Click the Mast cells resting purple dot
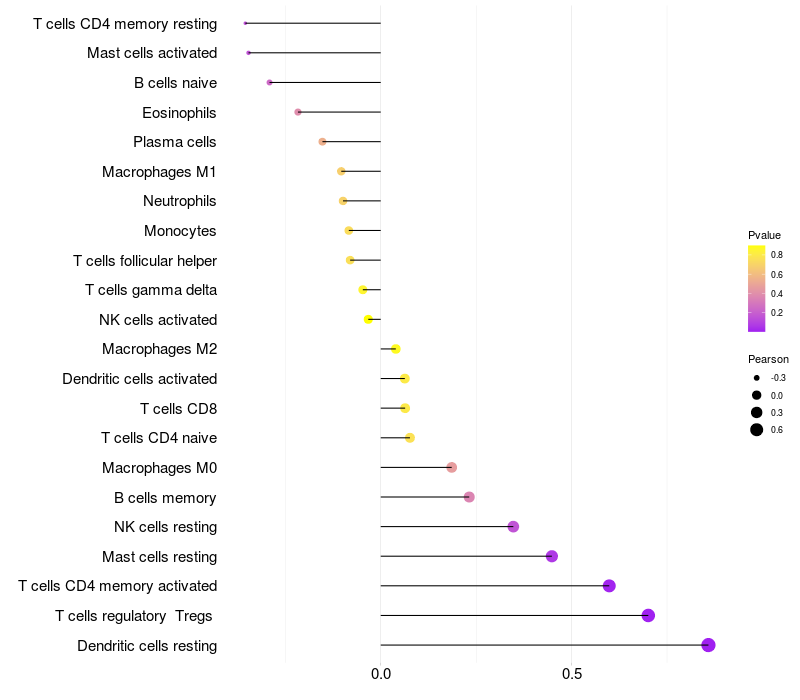The width and height of the screenshot is (800, 700). click(x=551, y=556)
